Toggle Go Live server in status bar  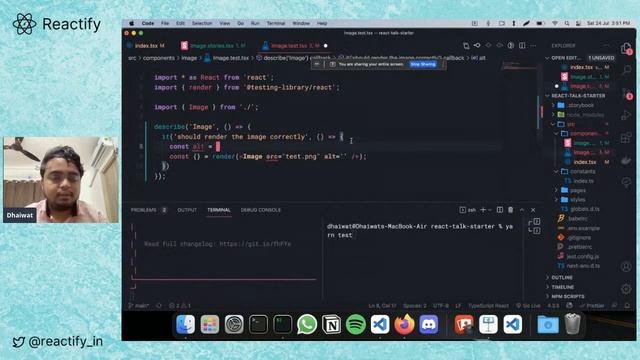tap(528, 305)
